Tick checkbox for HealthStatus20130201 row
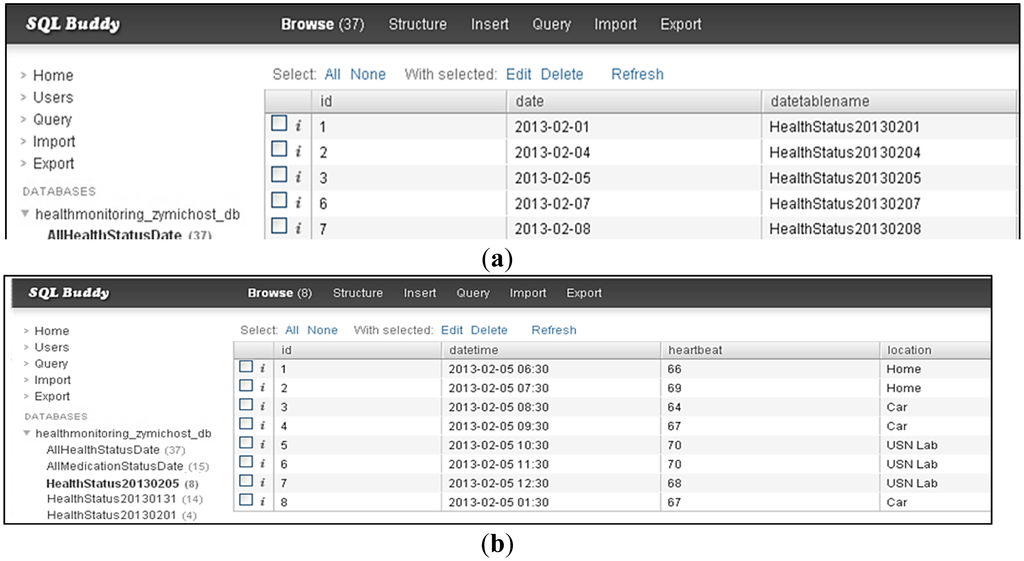The image size is (1024, 561). (x=279, y=123)
